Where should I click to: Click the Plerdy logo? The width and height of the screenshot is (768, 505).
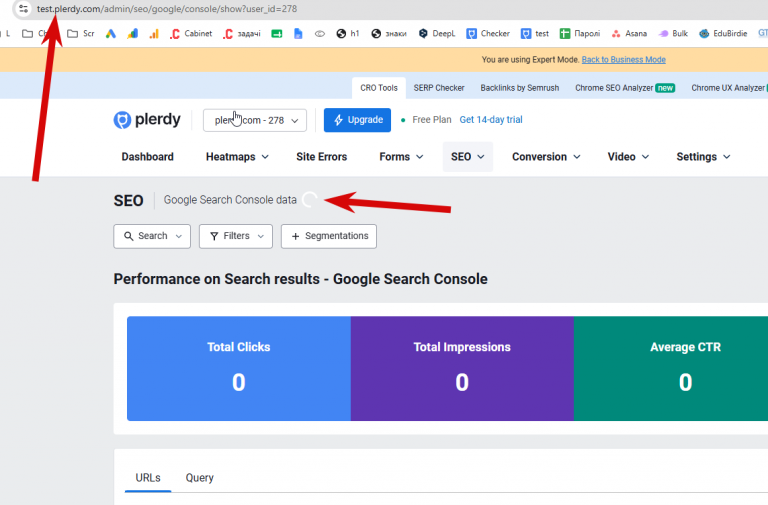click(x=147, y=120)
